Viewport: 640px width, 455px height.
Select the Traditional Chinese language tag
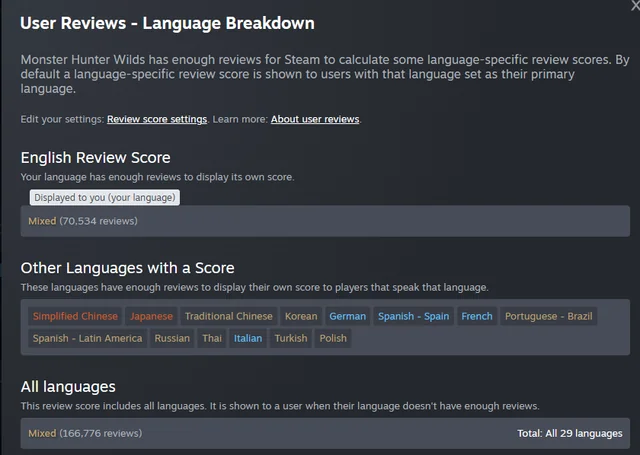[x=229, y=316]
